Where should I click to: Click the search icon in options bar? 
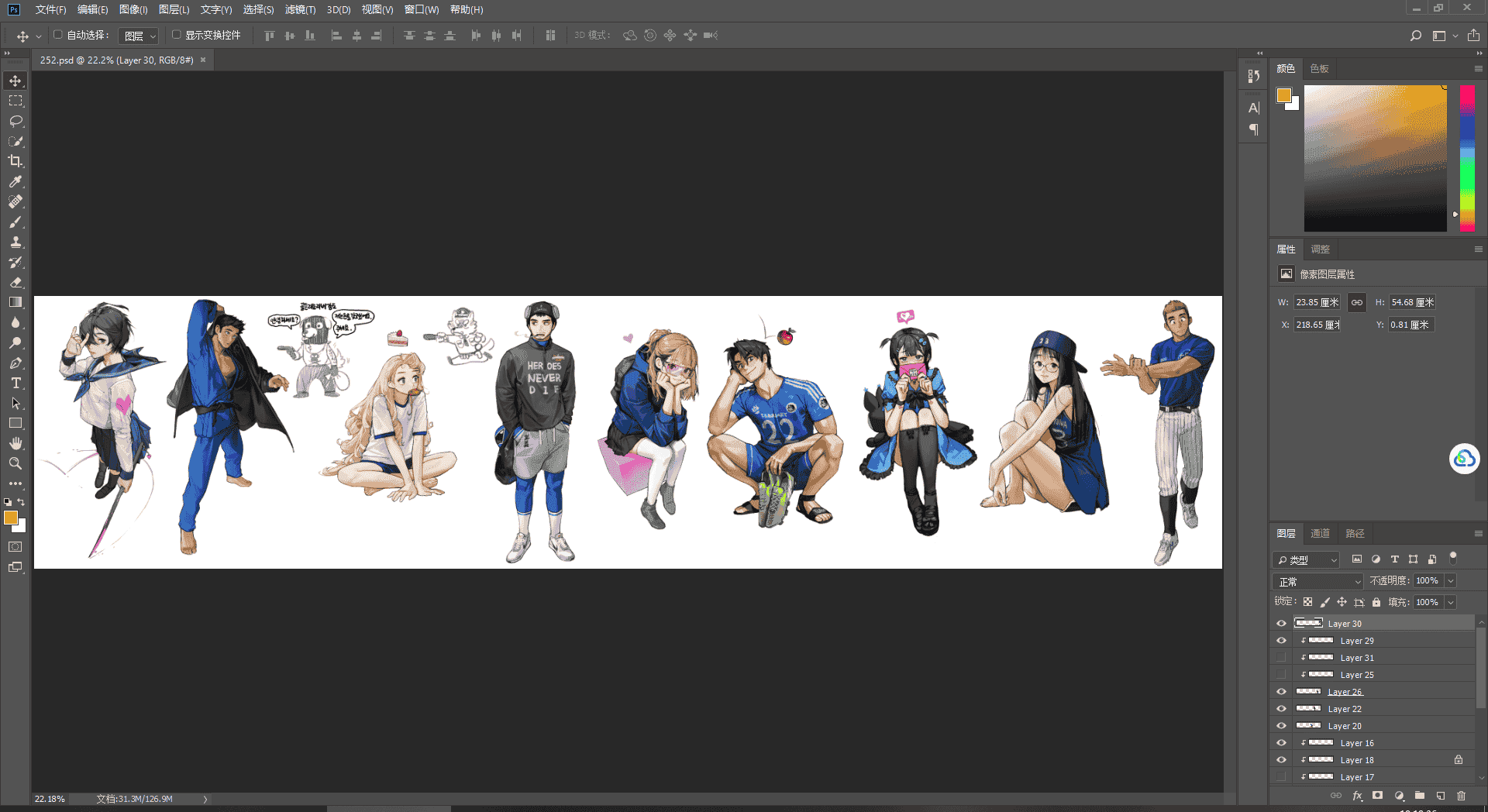(x=1416, y=36)
